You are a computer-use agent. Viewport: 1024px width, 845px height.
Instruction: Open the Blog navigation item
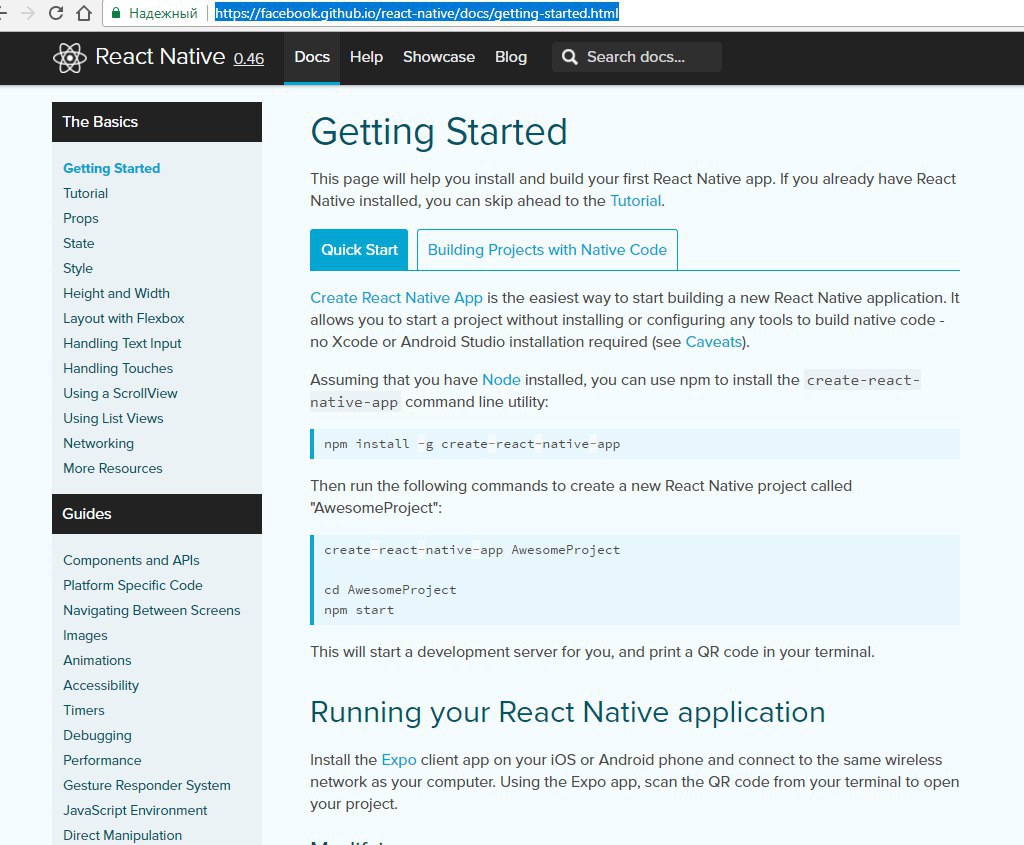click(511, 57)
